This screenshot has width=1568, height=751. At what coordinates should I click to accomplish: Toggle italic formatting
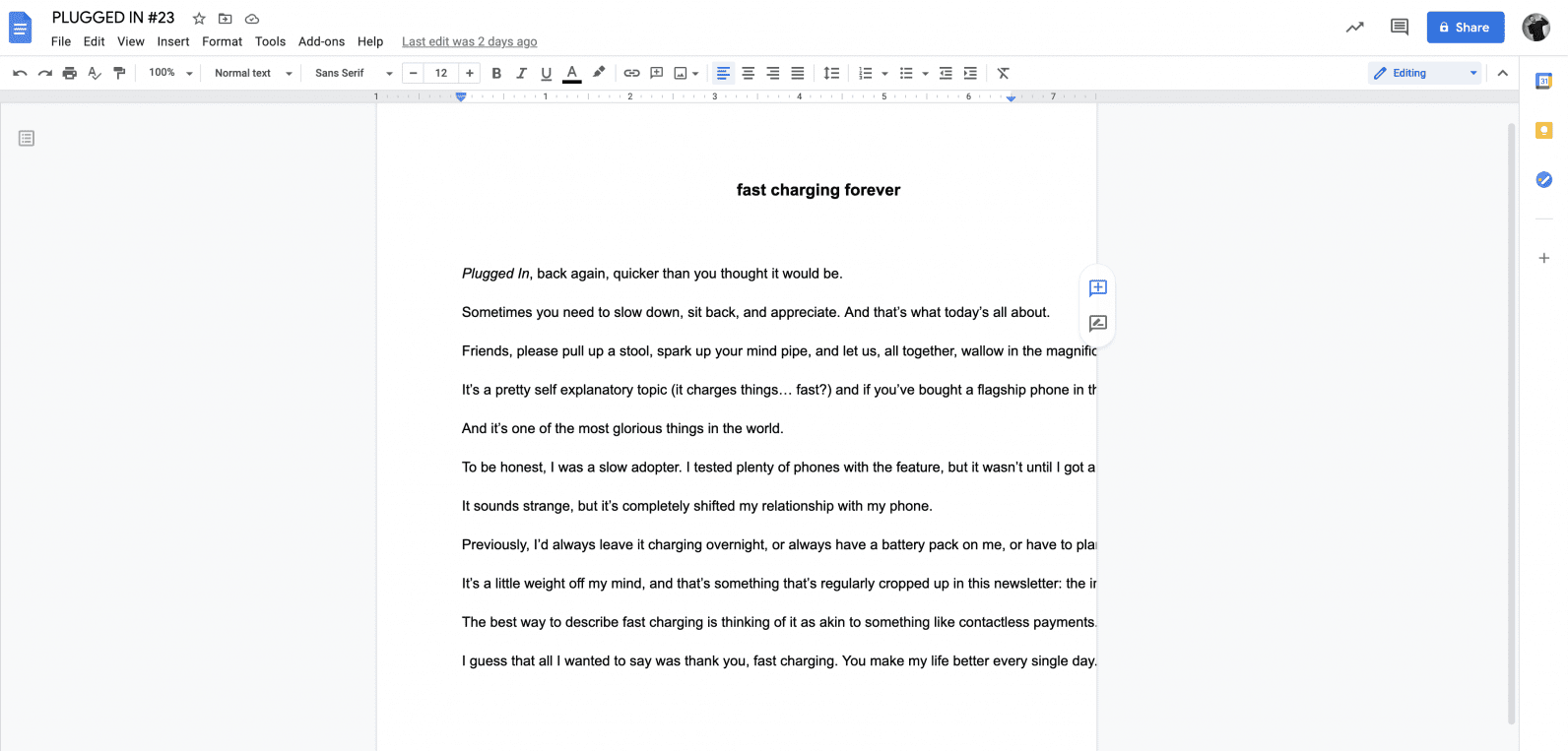point(521,73)
